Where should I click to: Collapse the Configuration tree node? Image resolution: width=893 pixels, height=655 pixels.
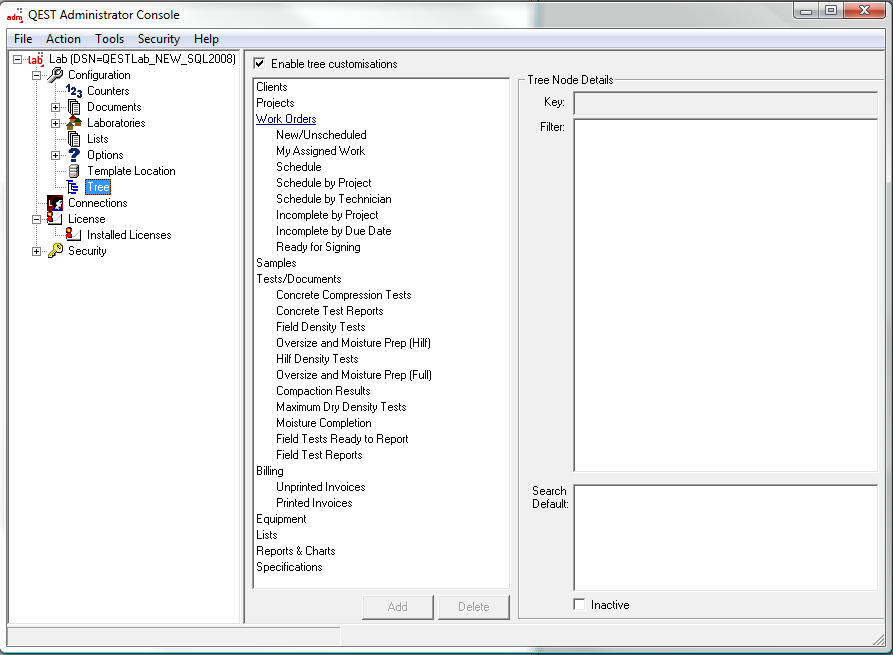click(37, 75)
